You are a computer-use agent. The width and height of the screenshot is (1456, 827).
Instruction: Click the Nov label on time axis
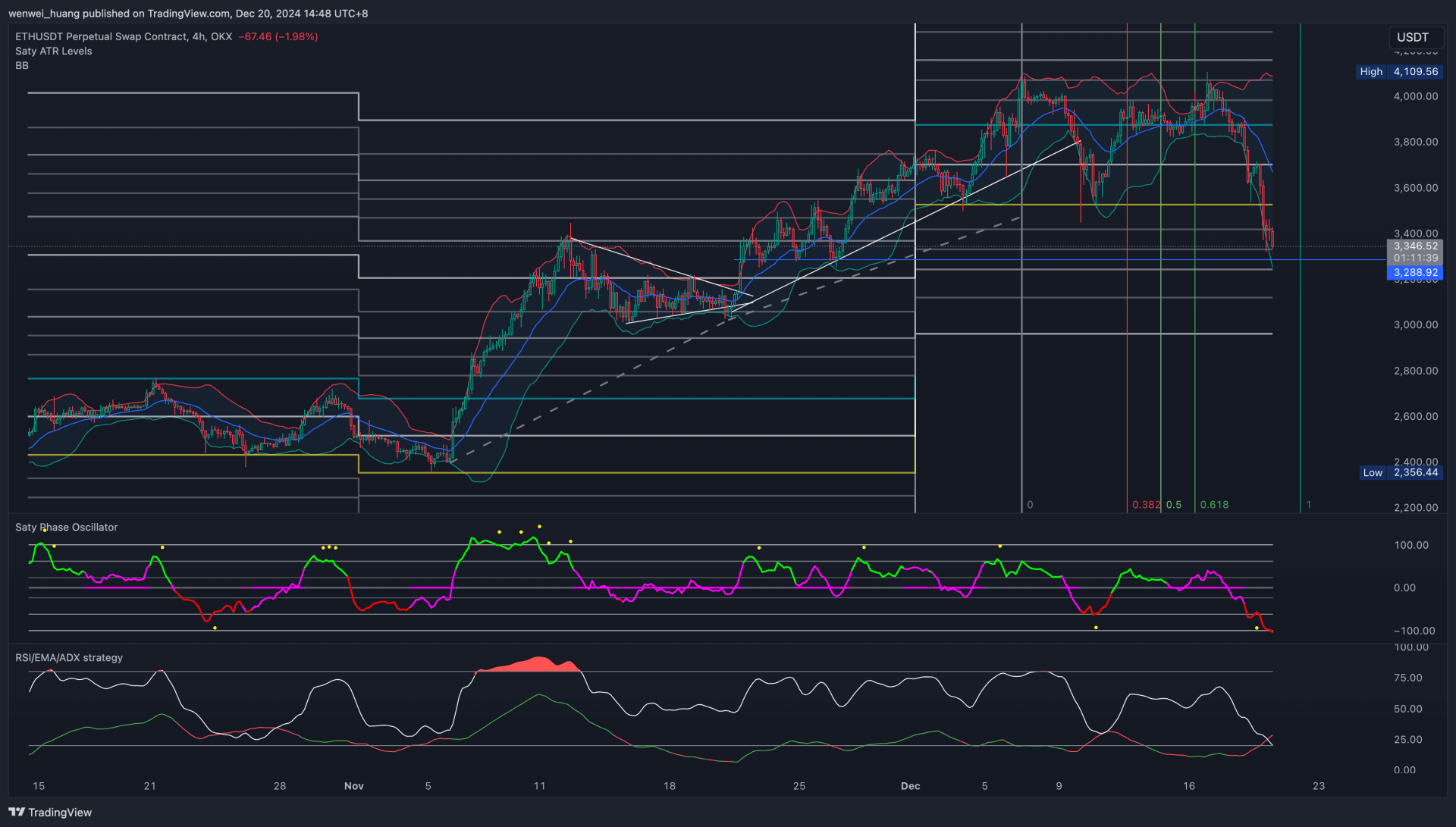[354, 786]
